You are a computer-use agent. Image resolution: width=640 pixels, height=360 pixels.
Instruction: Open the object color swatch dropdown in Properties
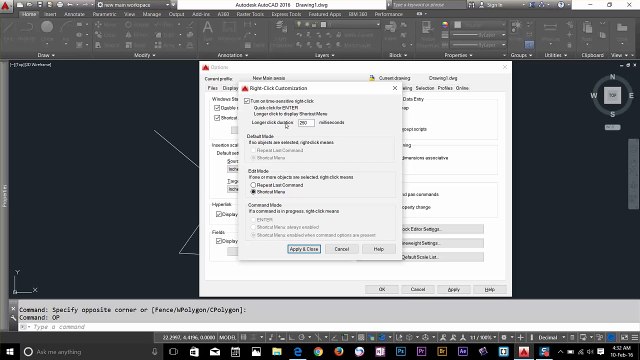click(x=479, y=24)
